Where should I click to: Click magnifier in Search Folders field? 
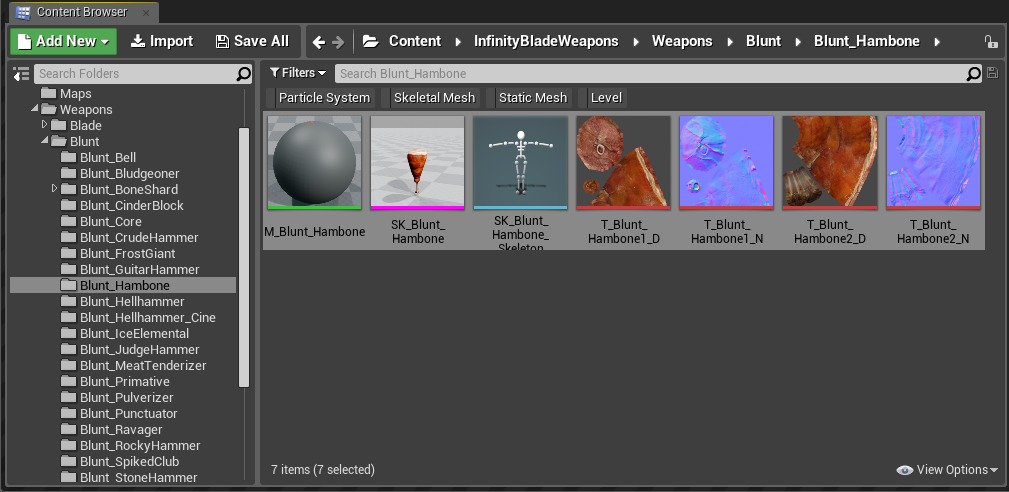pos(243,74)
